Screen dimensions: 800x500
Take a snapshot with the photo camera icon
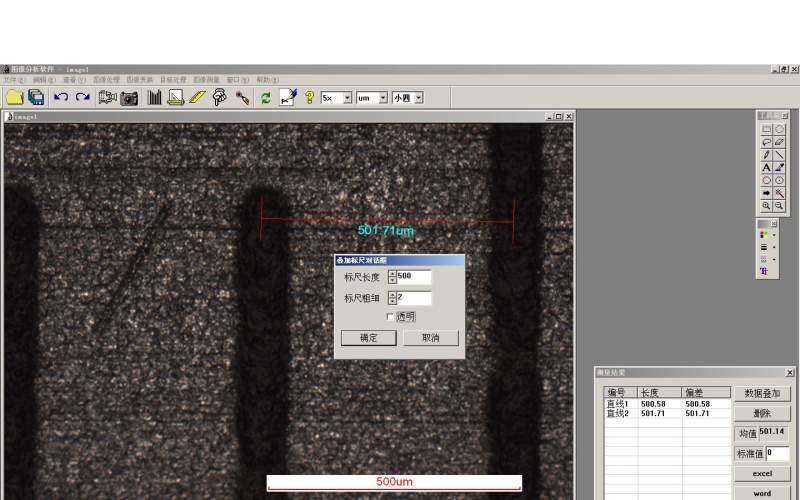click(129, 97)
